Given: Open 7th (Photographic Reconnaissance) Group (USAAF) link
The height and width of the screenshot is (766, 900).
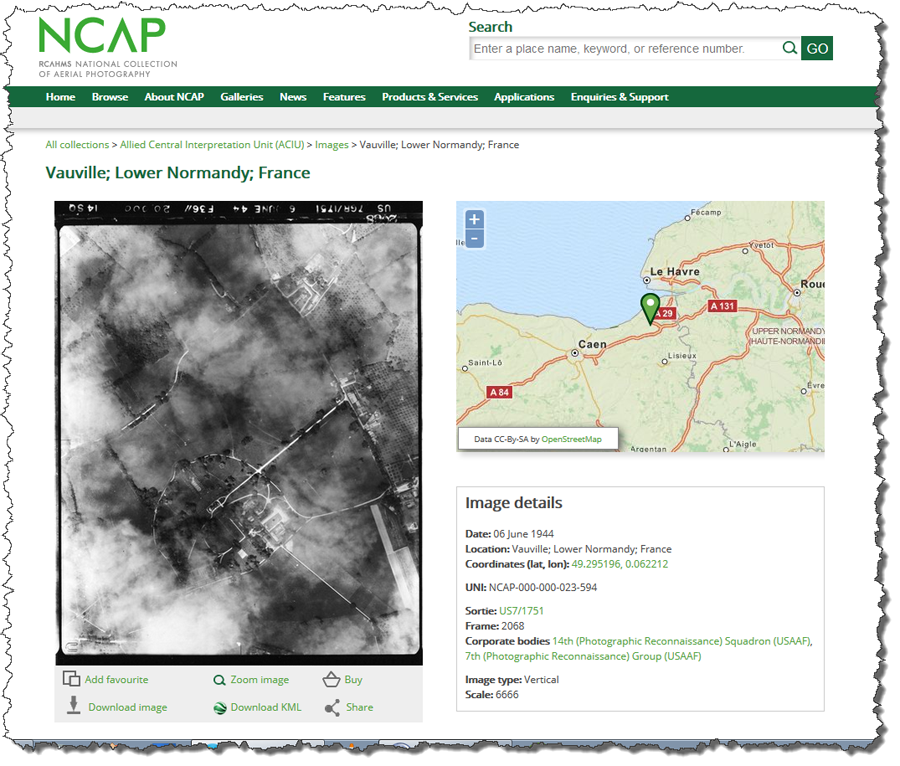Looking at the screenshot, I should 583,656.
